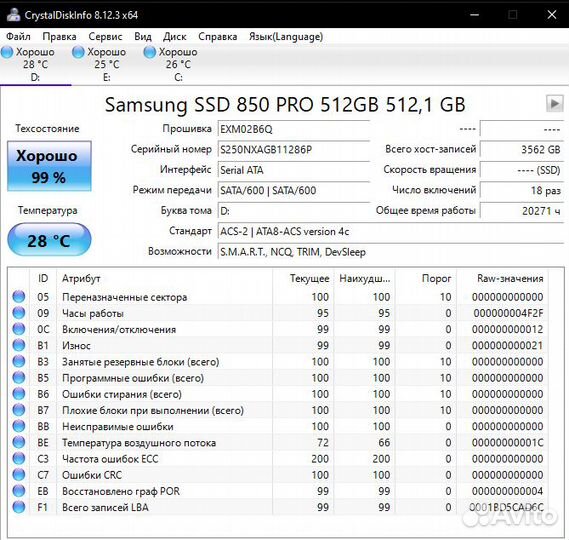Open the Справка menu
Viewport: 569px width, 540px height.
coord(218,37)
